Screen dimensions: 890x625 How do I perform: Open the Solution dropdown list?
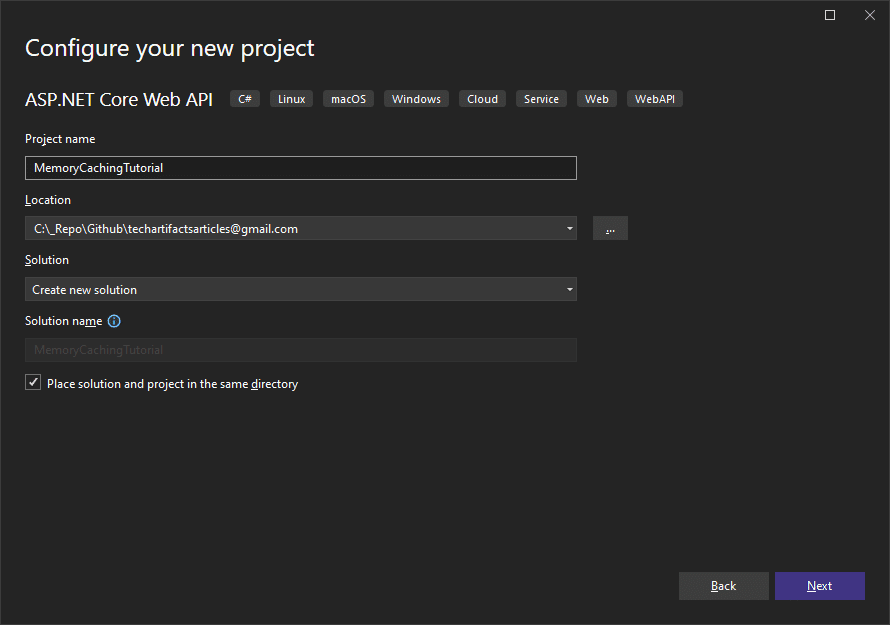pyautogui.click(x=301, y=290)
